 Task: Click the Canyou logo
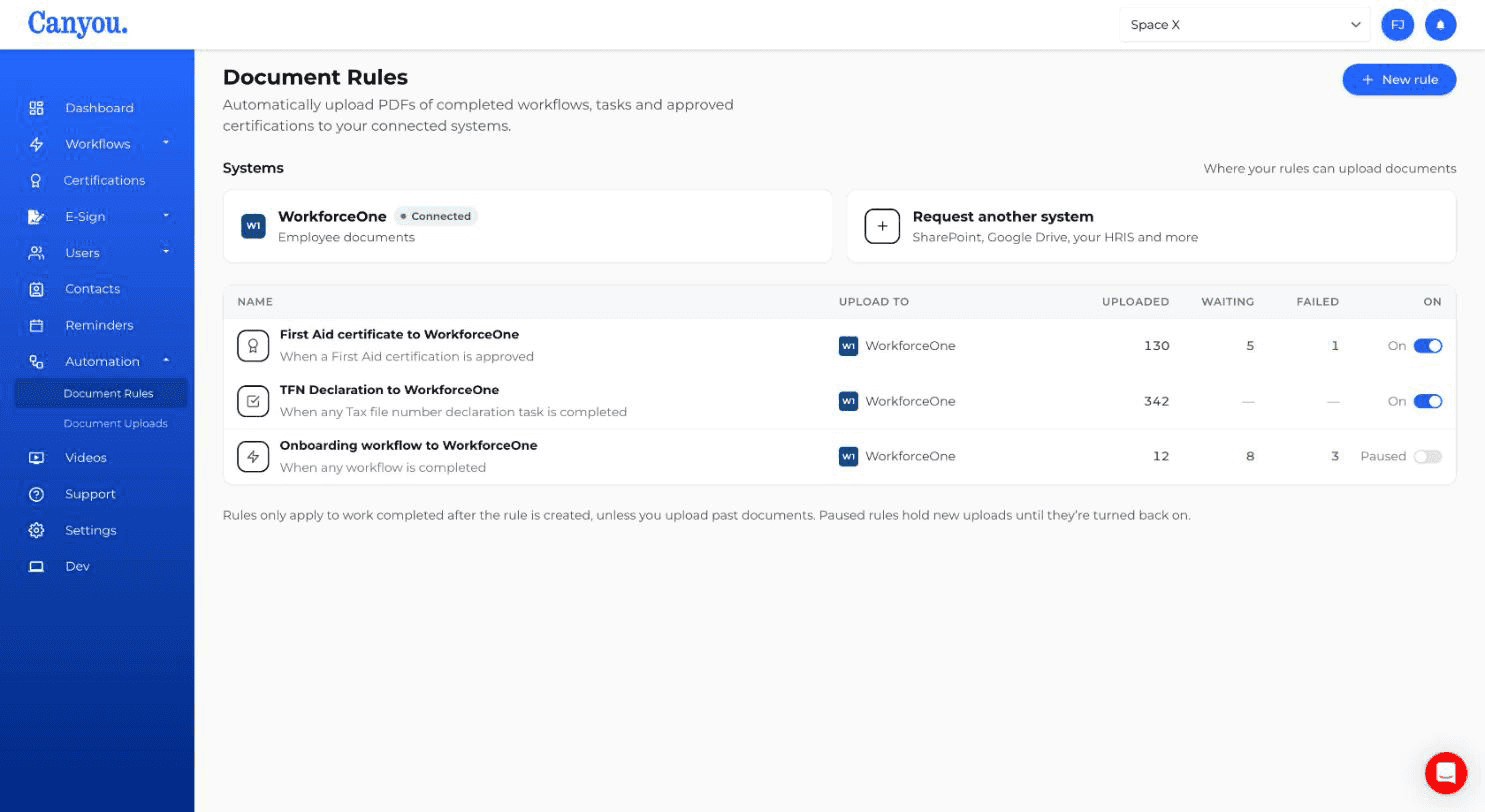[78, 23]
